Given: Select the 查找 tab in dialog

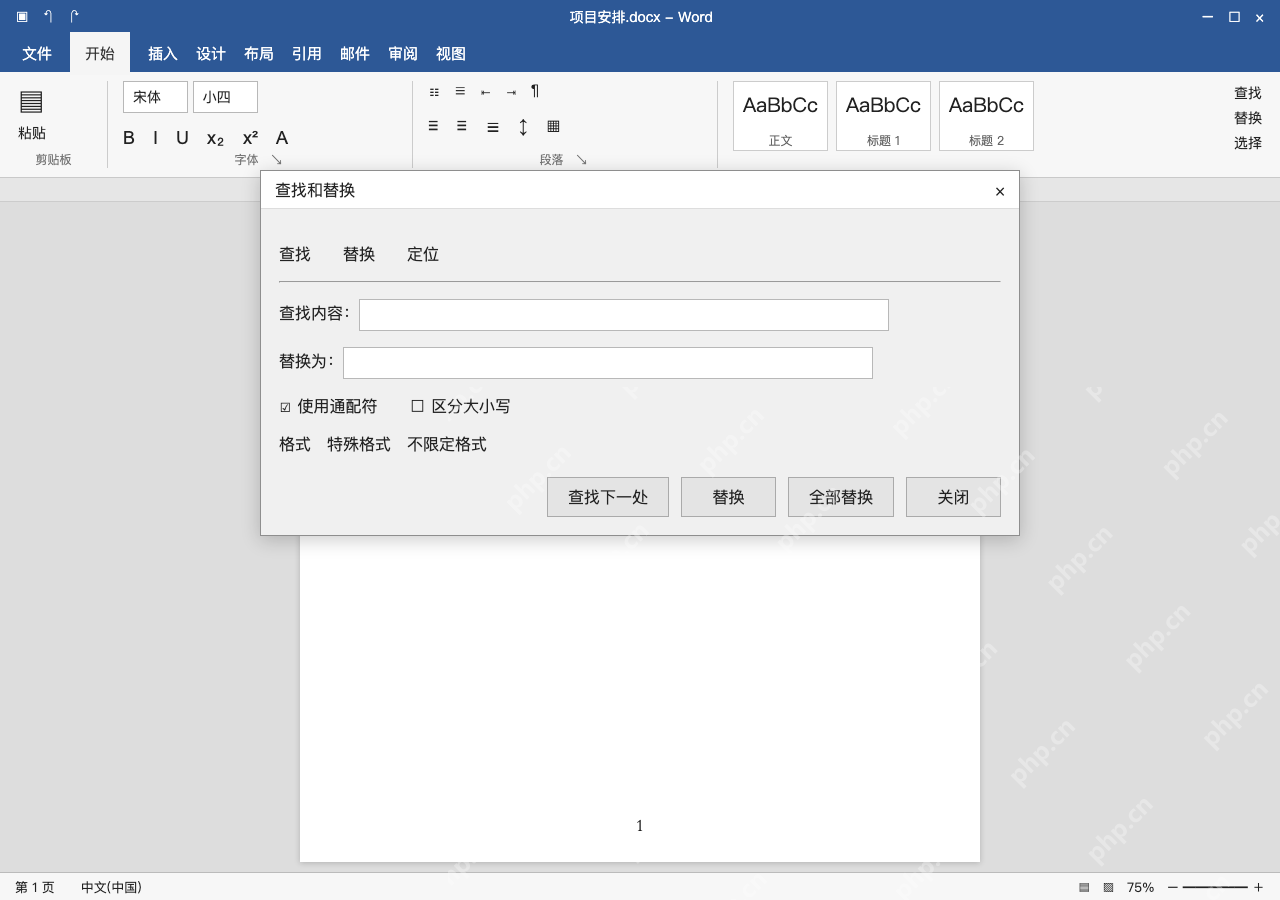Looking at the screenshot, I should 295,254.
